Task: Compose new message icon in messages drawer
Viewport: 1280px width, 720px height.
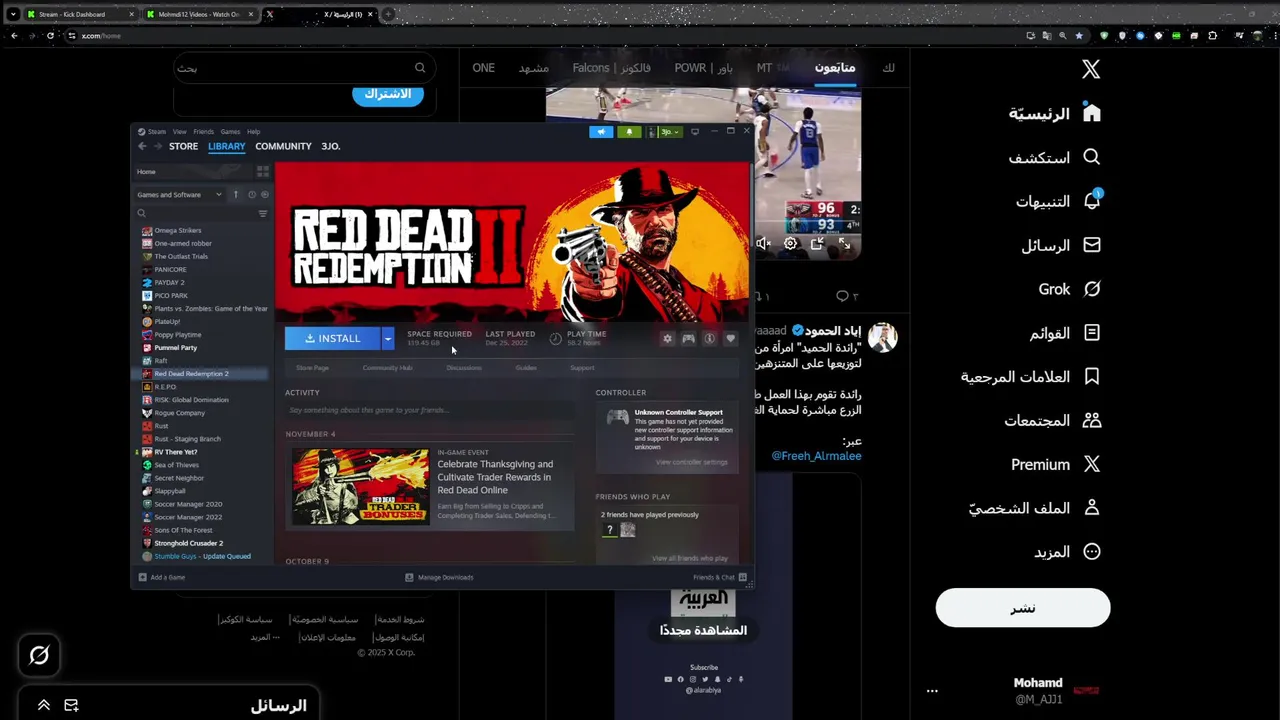Action: 72,705
